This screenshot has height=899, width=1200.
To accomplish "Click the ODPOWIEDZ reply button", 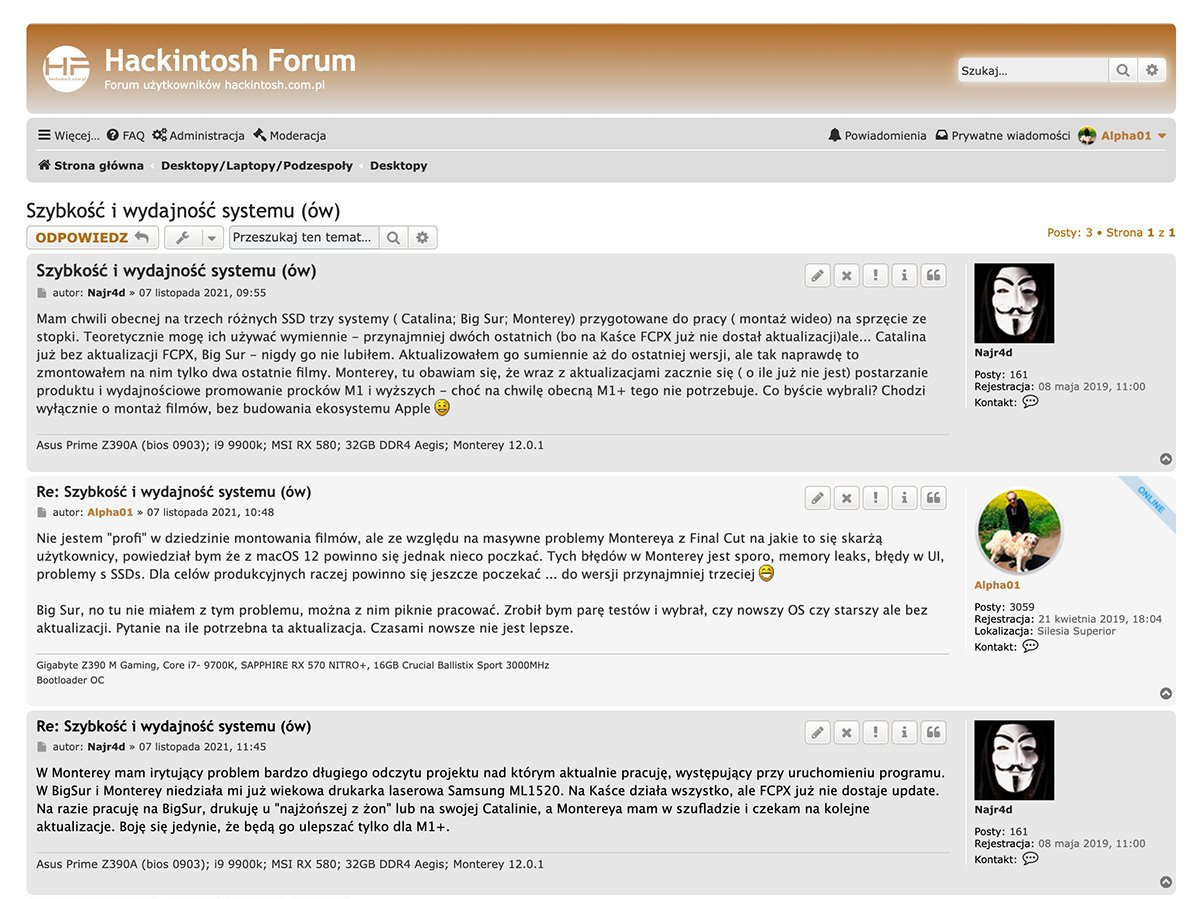I will 92,237.
